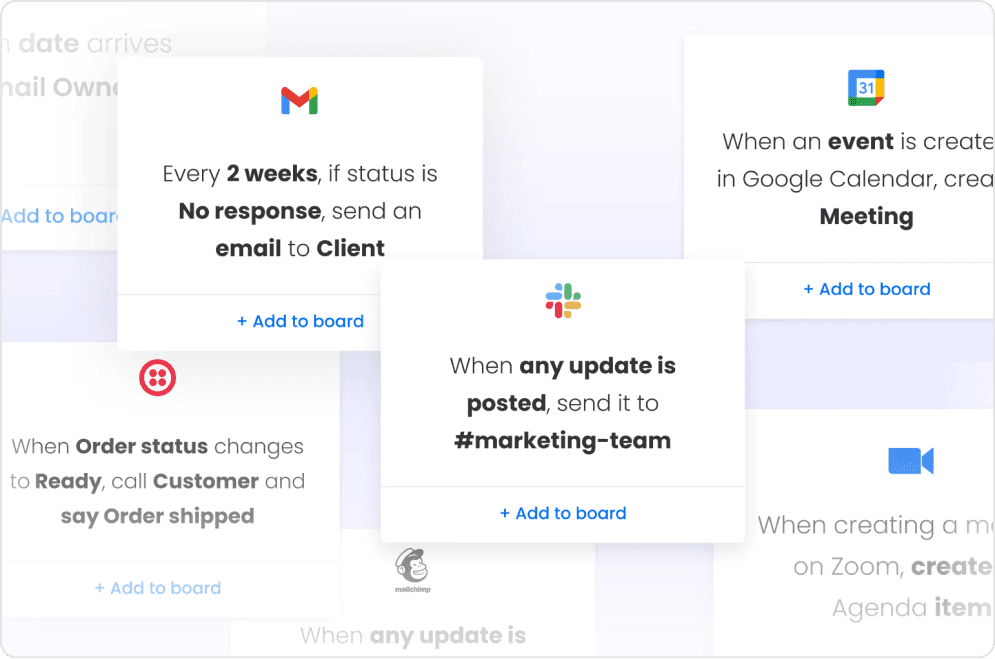Click the Gmail icon

300,100
